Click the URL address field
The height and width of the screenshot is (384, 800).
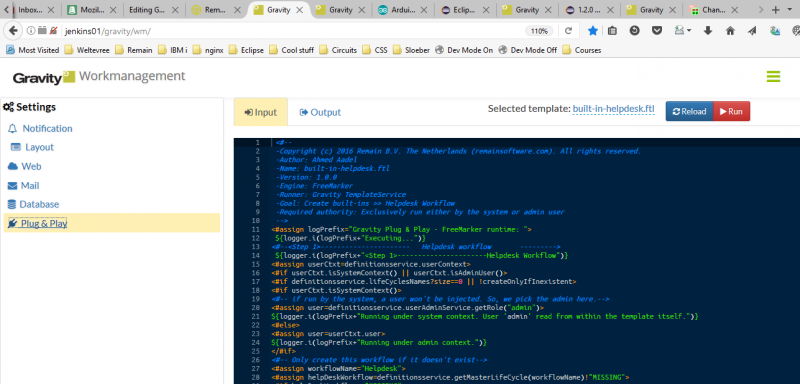pyautogui.click(x=291, y=31)
